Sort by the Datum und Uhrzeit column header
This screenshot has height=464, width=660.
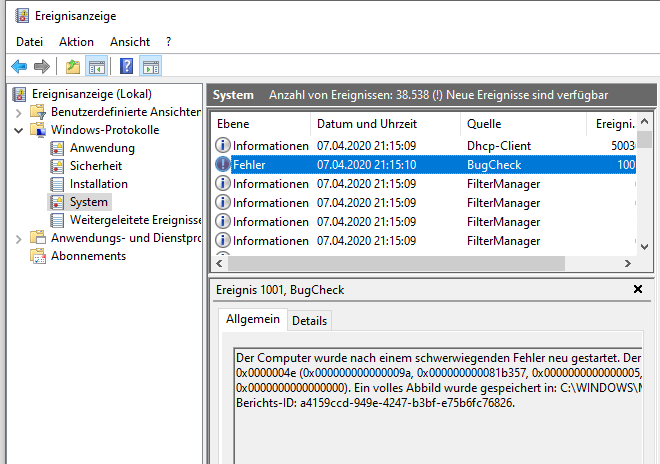385,124
